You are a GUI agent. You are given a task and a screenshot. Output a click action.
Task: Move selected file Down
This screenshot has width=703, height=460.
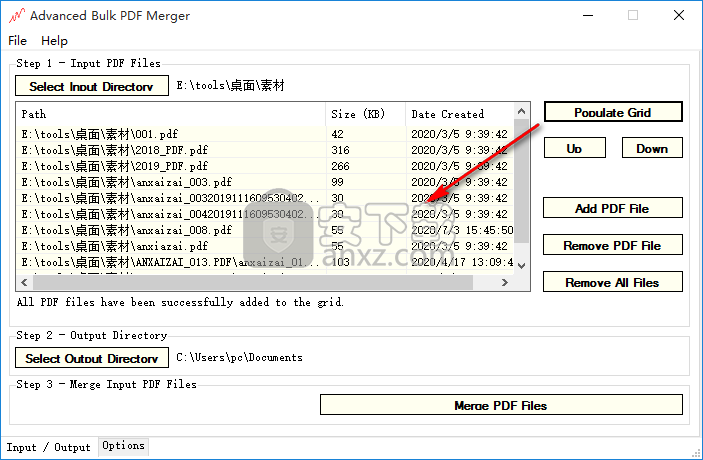point(652,148)
